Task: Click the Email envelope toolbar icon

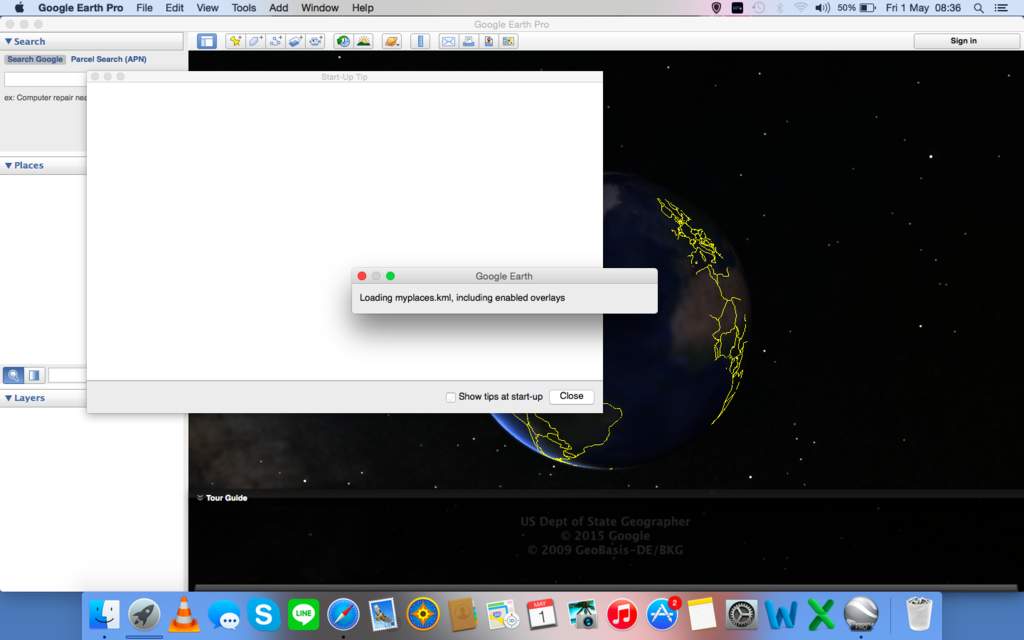Action: click(x=448, y=41)
